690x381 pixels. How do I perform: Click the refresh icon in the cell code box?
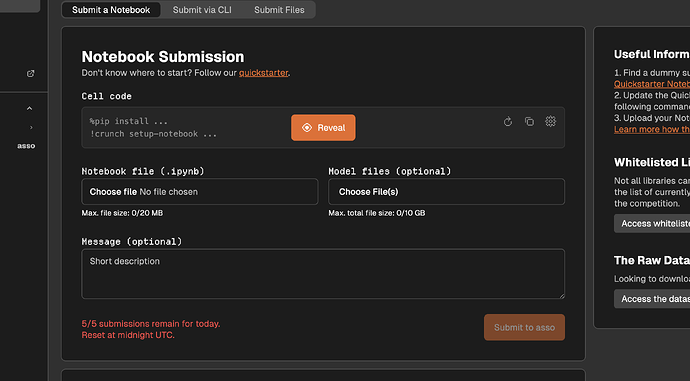(508, 121)
